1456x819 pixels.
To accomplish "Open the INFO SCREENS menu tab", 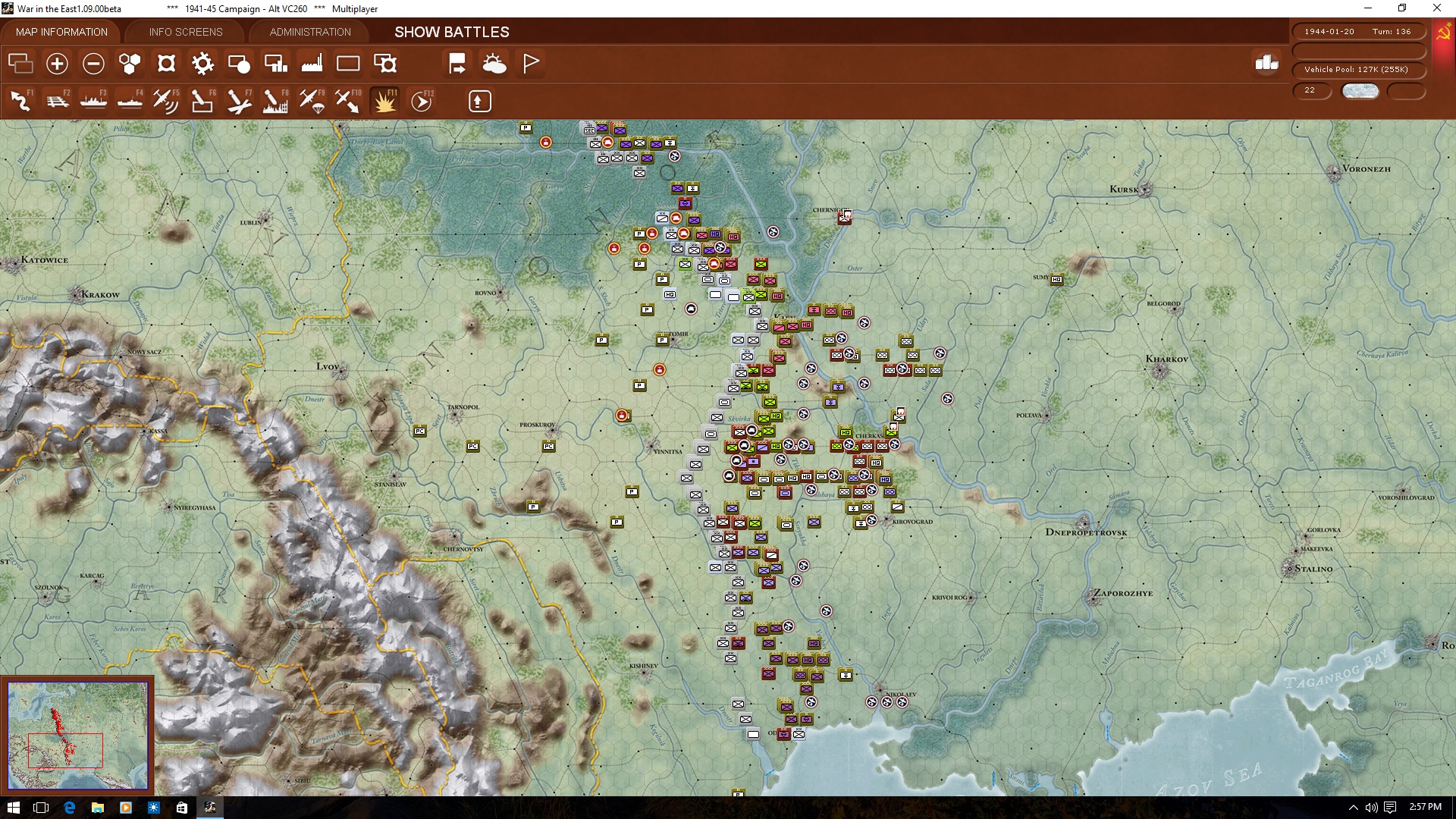I will tap(185, 32).
